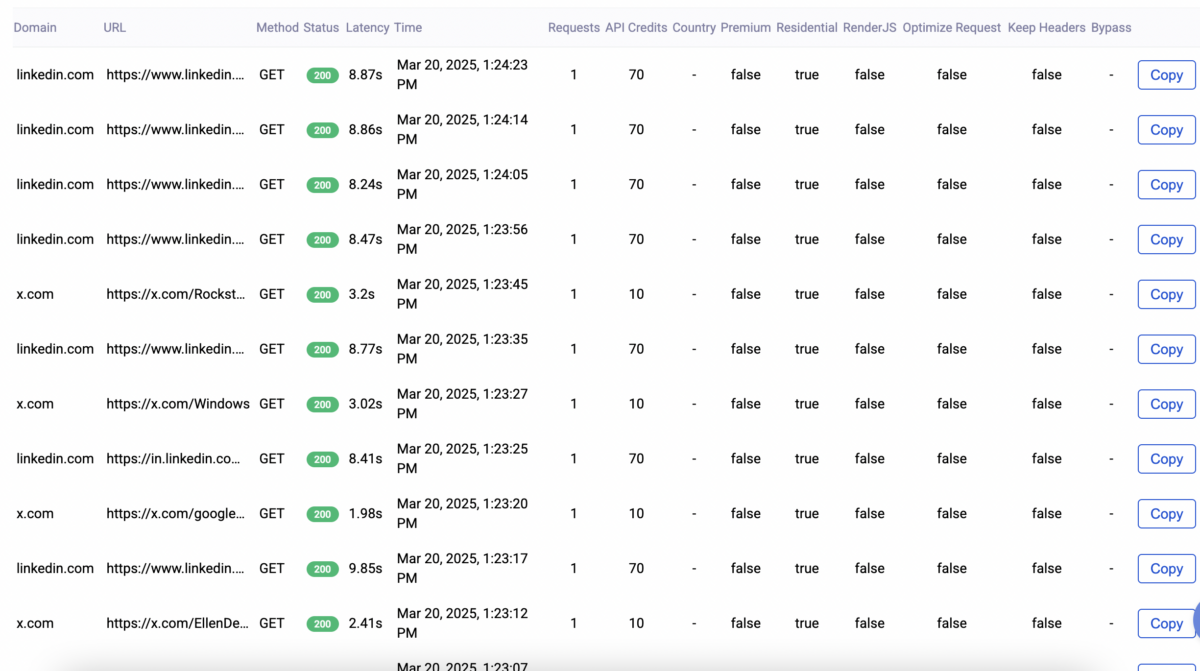This screenshot has width=1200, height=671.
Task: Click the Latency column header
Action: coord(367,28)
